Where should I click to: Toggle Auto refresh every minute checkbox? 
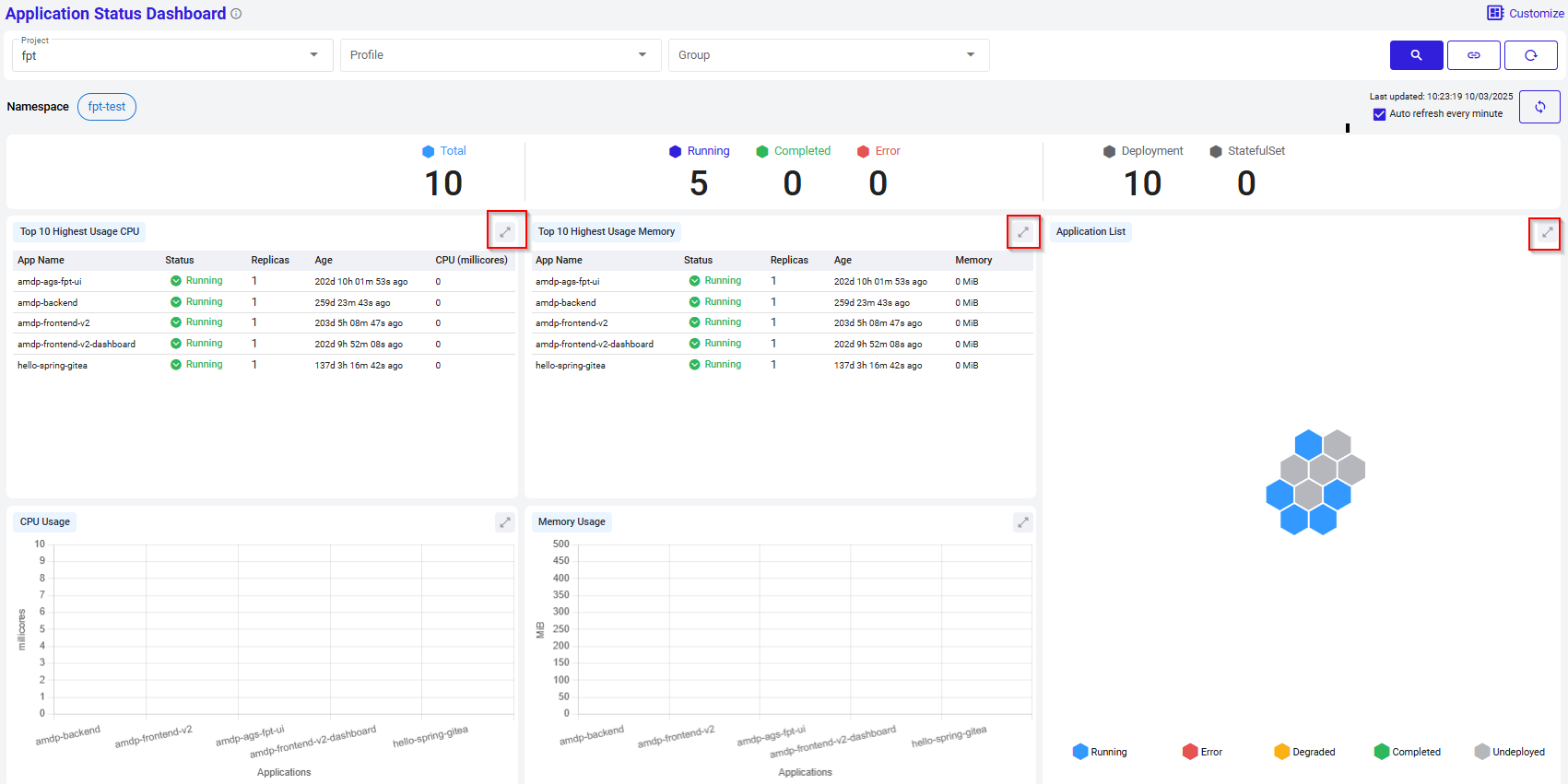[x=1379, y=114]
